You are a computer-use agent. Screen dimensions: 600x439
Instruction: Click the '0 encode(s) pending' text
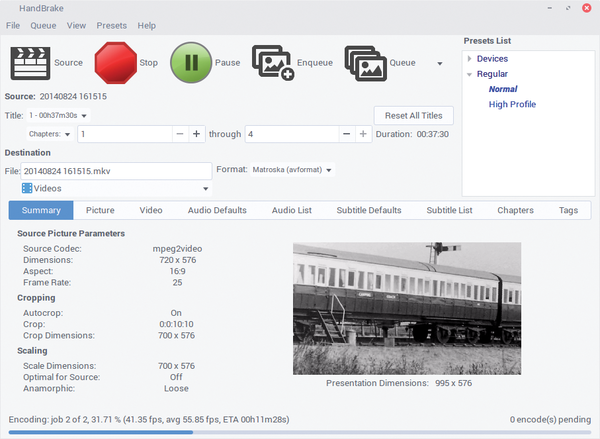coord(550,419)
